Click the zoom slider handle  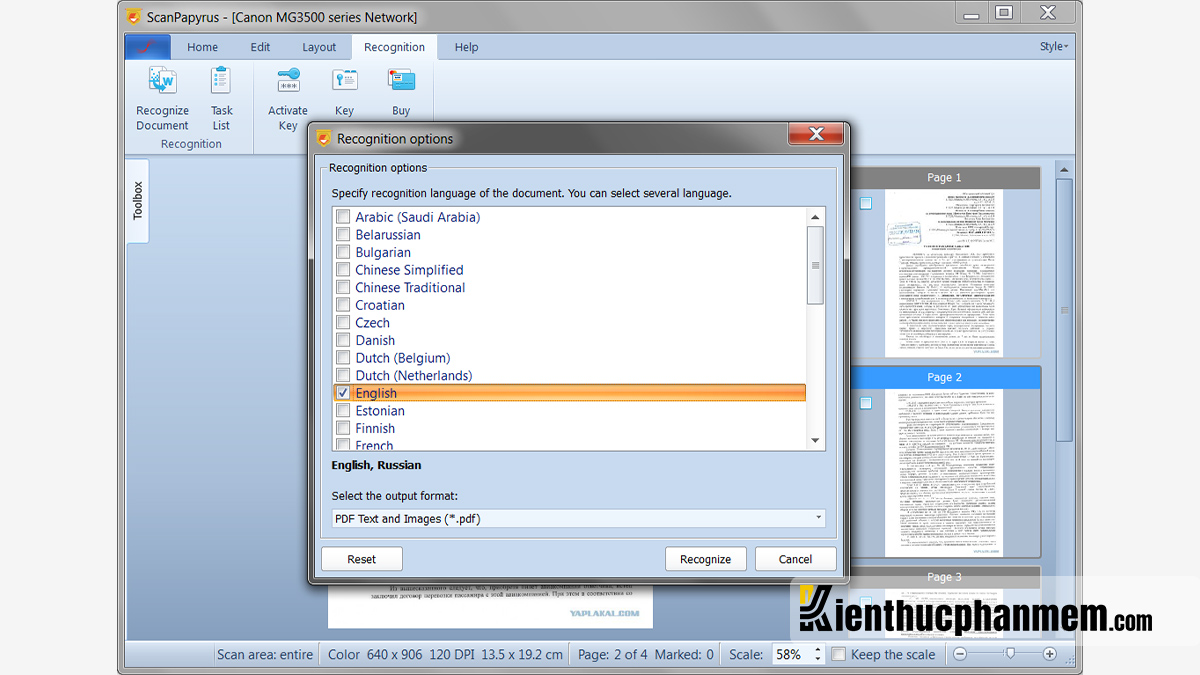[1010, 653]
